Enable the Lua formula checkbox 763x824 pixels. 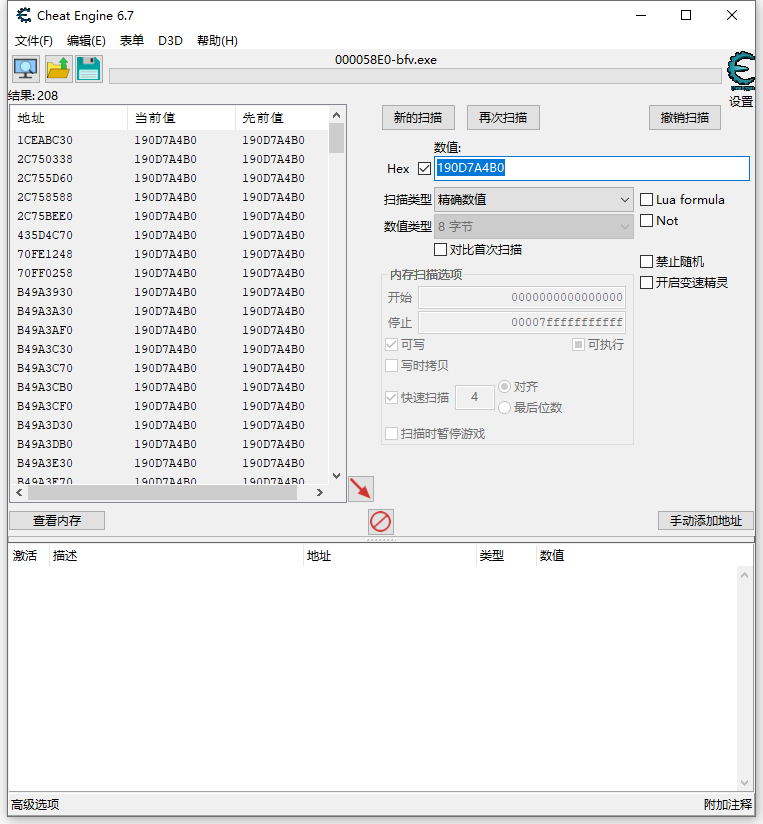click(646, 200)
